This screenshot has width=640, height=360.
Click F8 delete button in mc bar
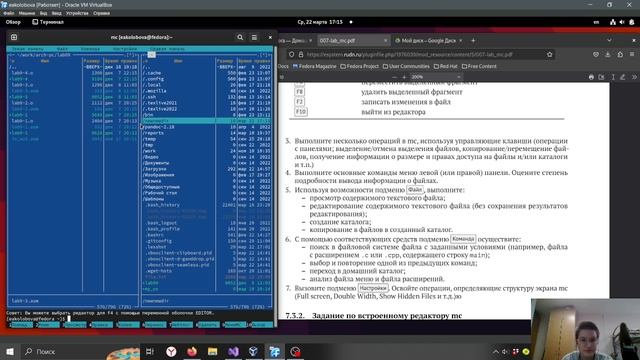pos(207,325)
